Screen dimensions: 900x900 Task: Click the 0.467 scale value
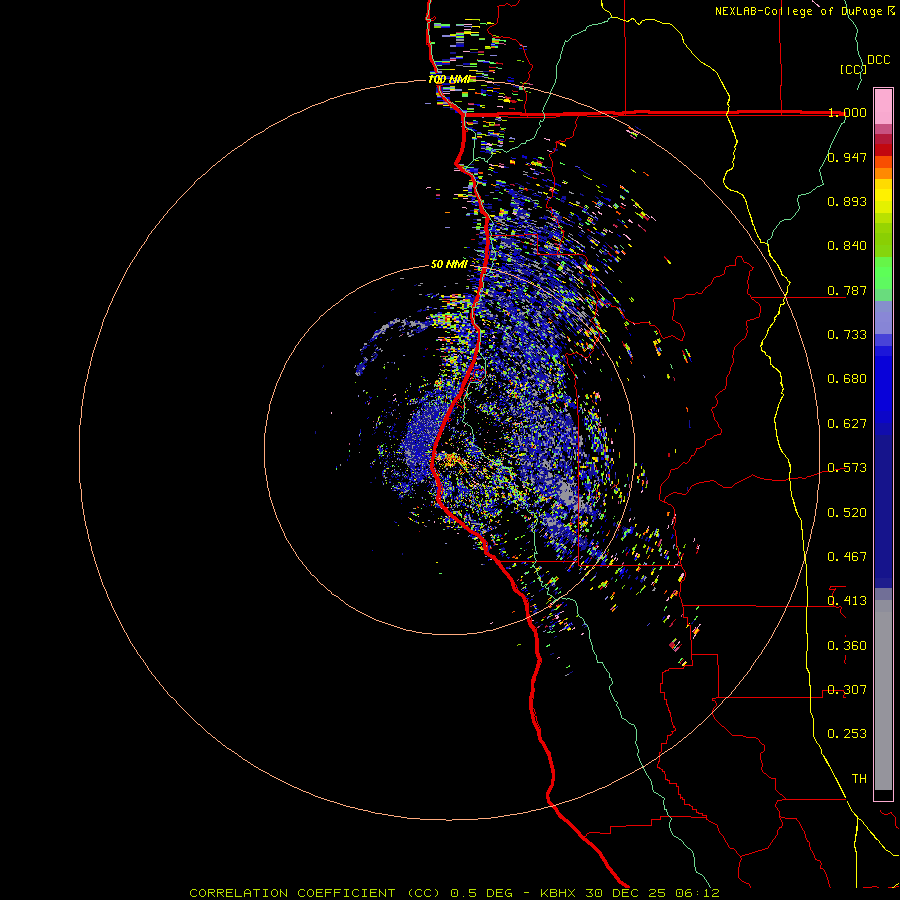847,557
